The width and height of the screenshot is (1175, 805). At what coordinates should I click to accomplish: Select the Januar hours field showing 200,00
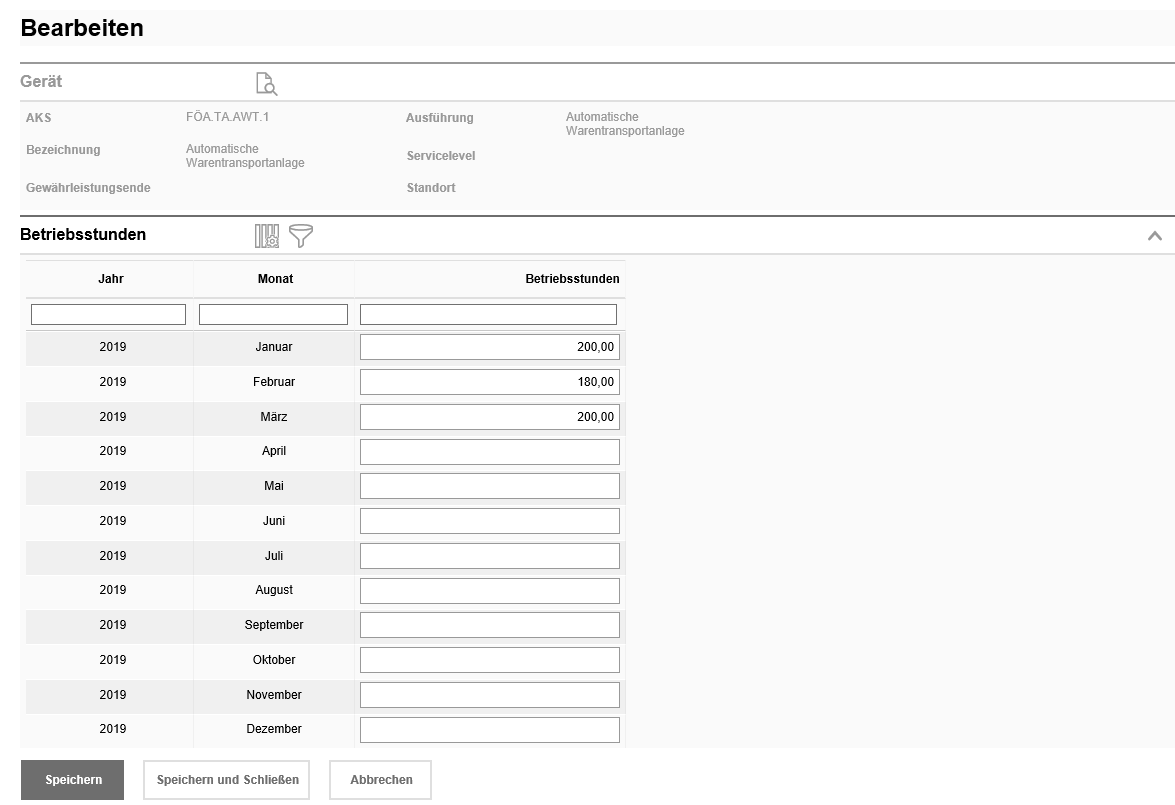489,347
